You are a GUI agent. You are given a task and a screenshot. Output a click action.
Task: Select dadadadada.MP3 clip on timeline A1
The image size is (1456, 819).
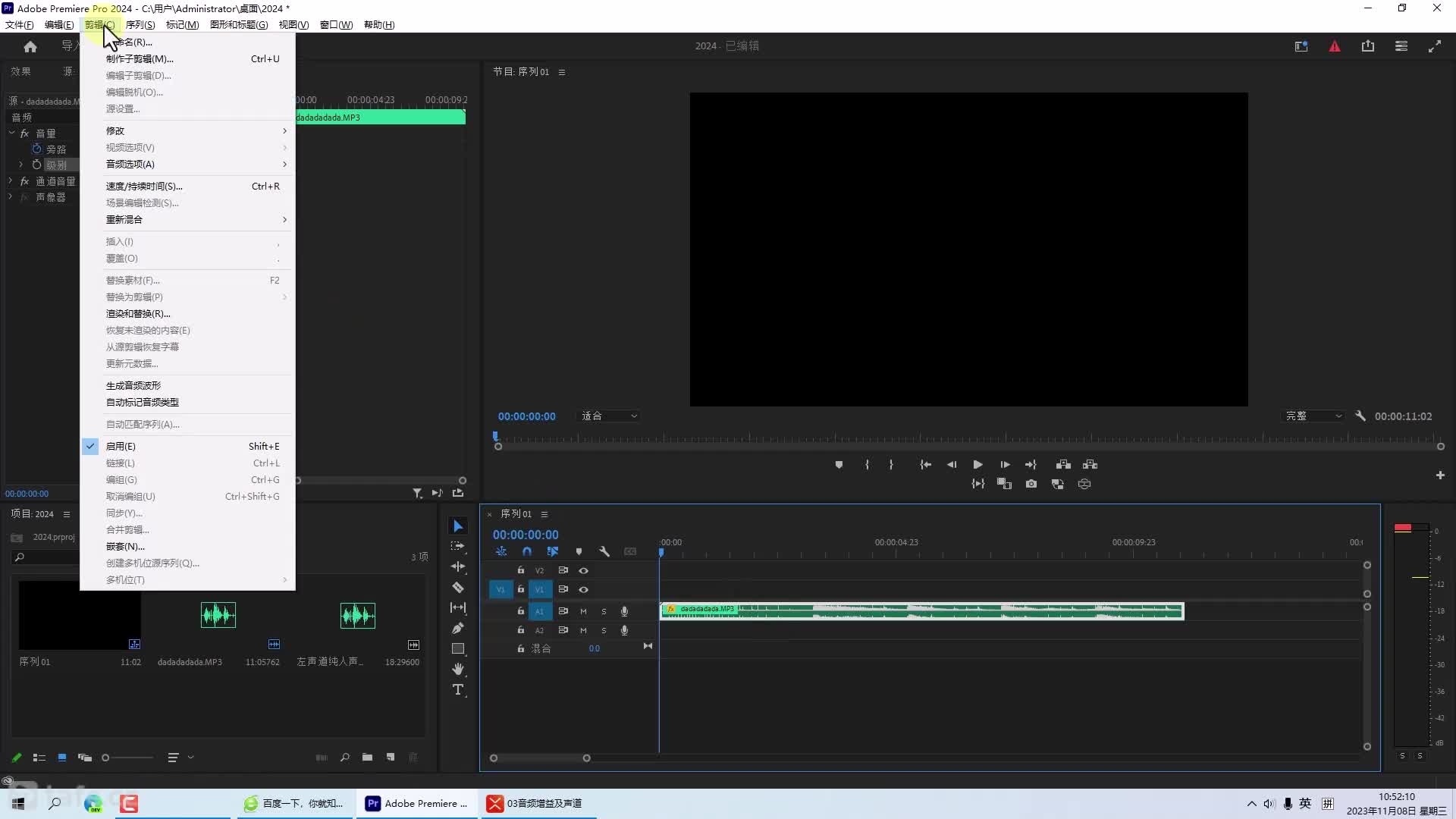pyautogui.click(x=921, y=611)
